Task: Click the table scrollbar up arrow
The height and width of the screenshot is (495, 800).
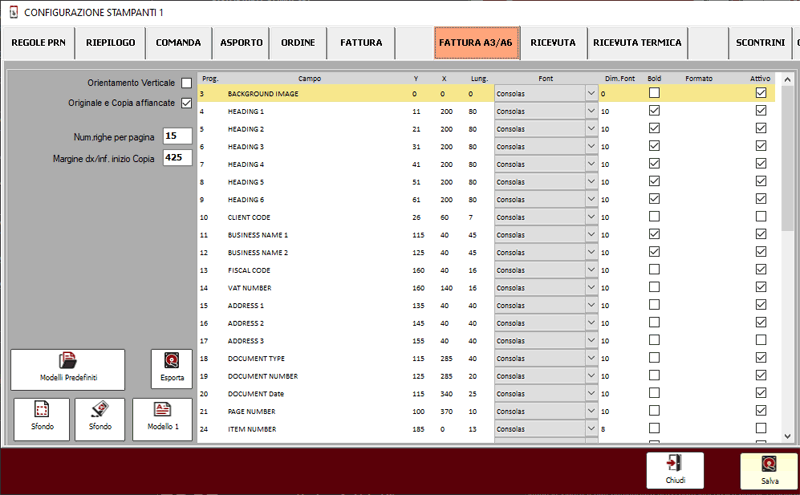Action: pyautogui.click(x=787, y=79)
